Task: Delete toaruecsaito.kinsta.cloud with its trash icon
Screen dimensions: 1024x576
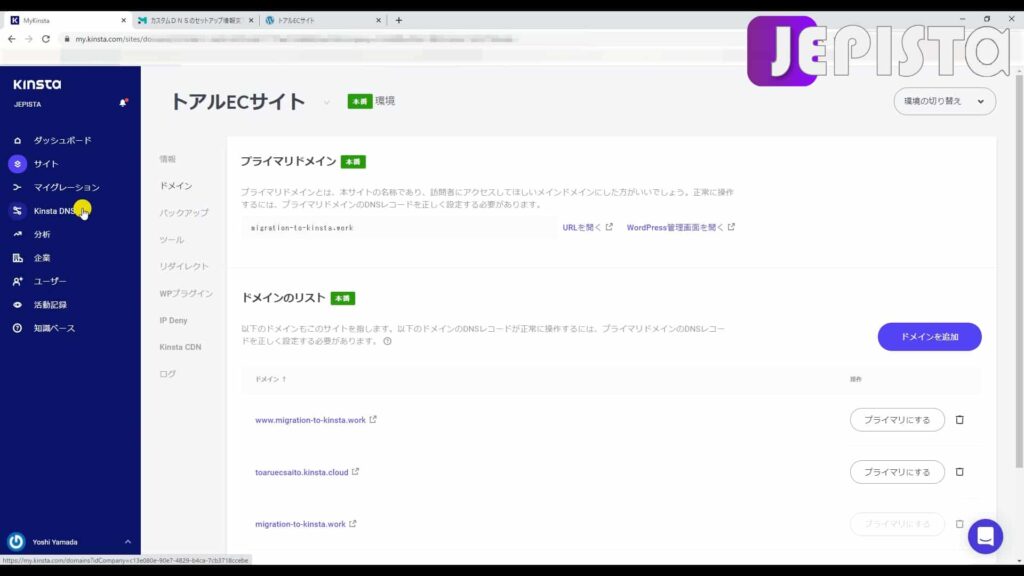Action: click(959, 471)
